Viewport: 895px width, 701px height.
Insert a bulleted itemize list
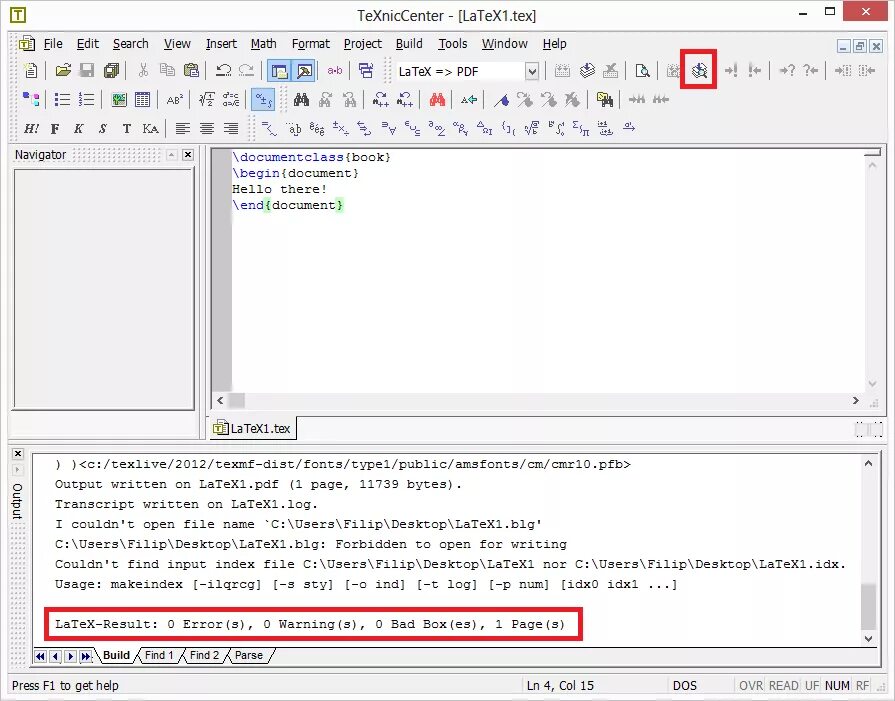tap(62, 99)
